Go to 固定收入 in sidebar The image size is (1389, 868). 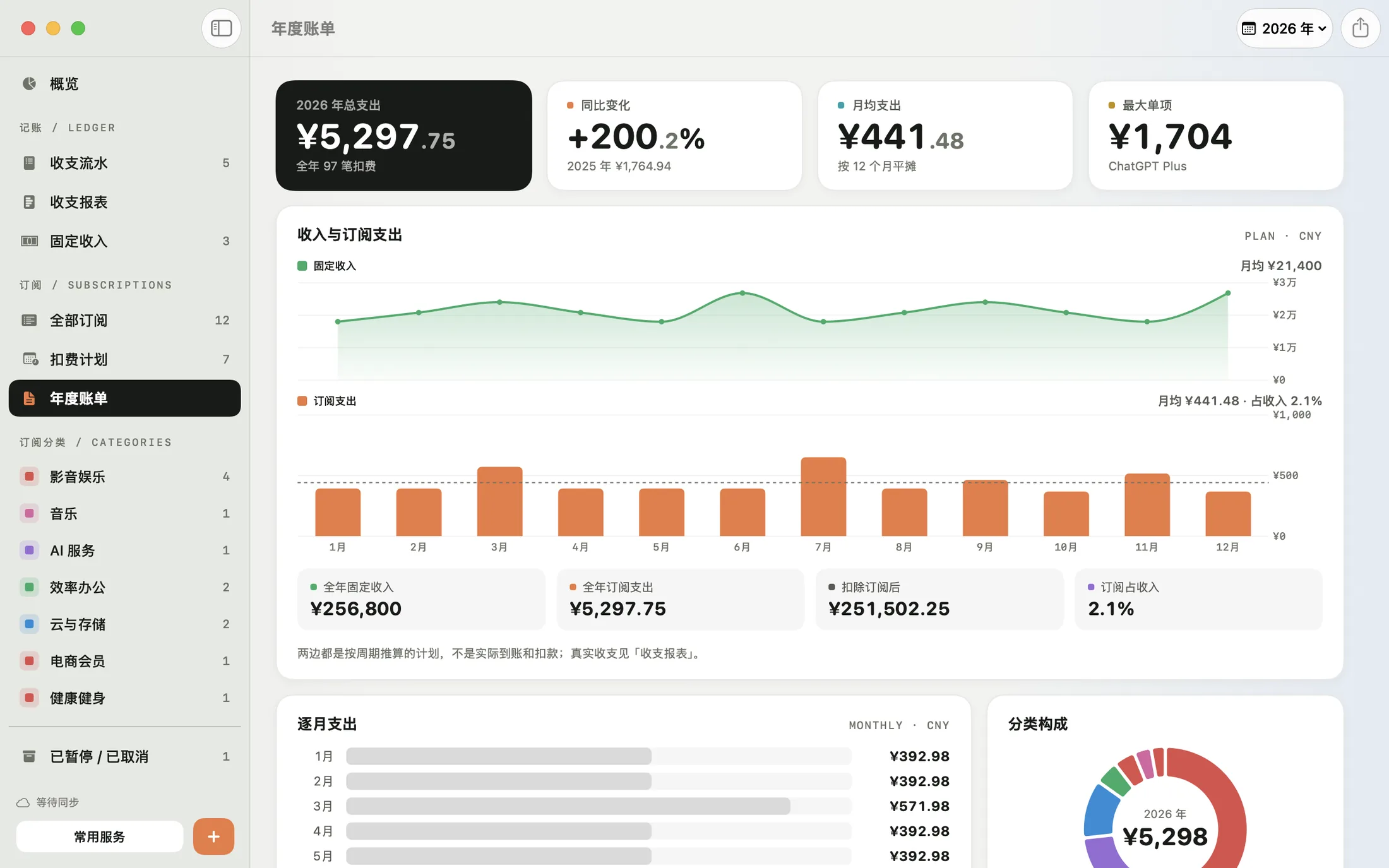click(x=124, y=241)
